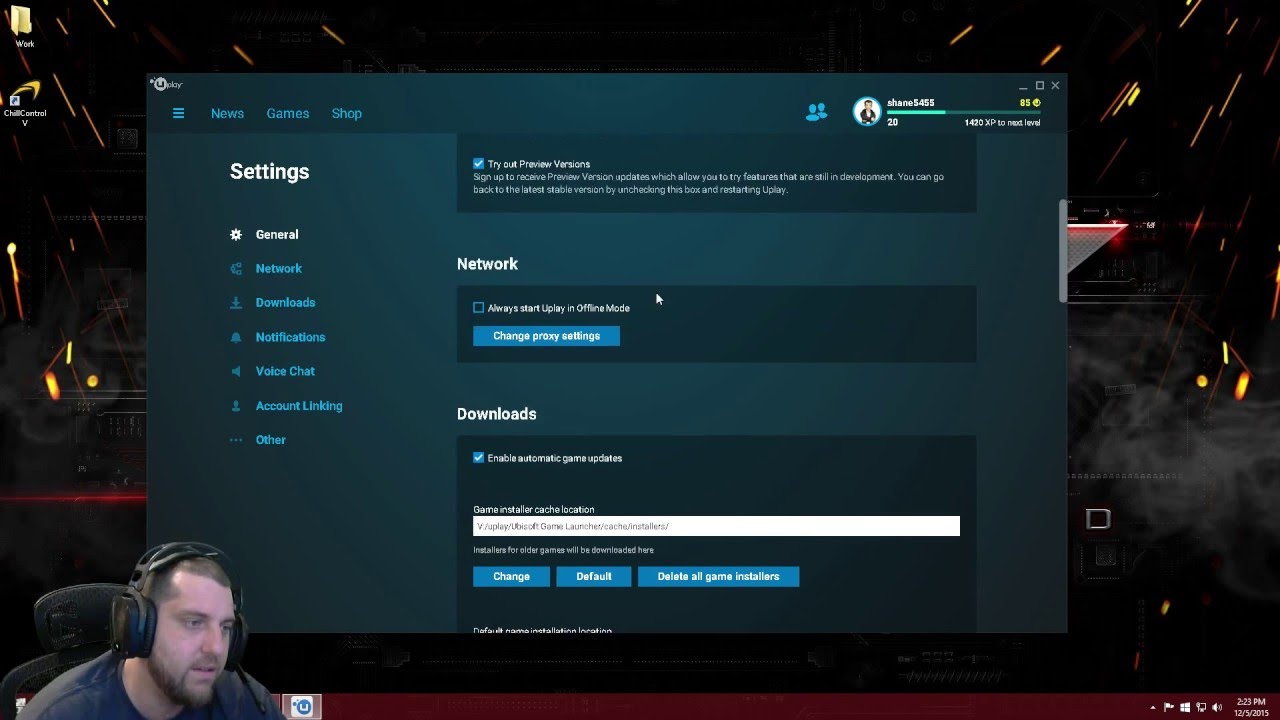The image size is (1280, 720).
Task: Click the Account Linking person icon
Action: pyautogui.click(x=236, y=406)
